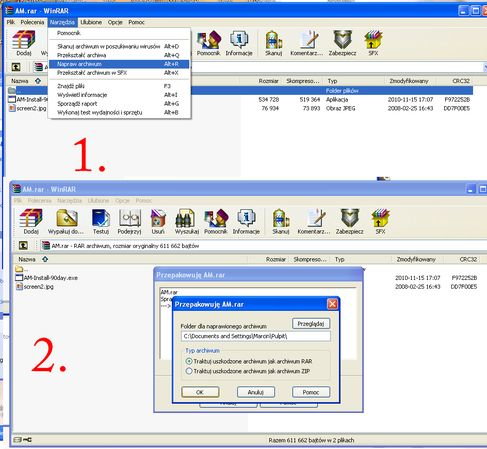
Task: Select the Usuń delete icon
Action: 158,221
